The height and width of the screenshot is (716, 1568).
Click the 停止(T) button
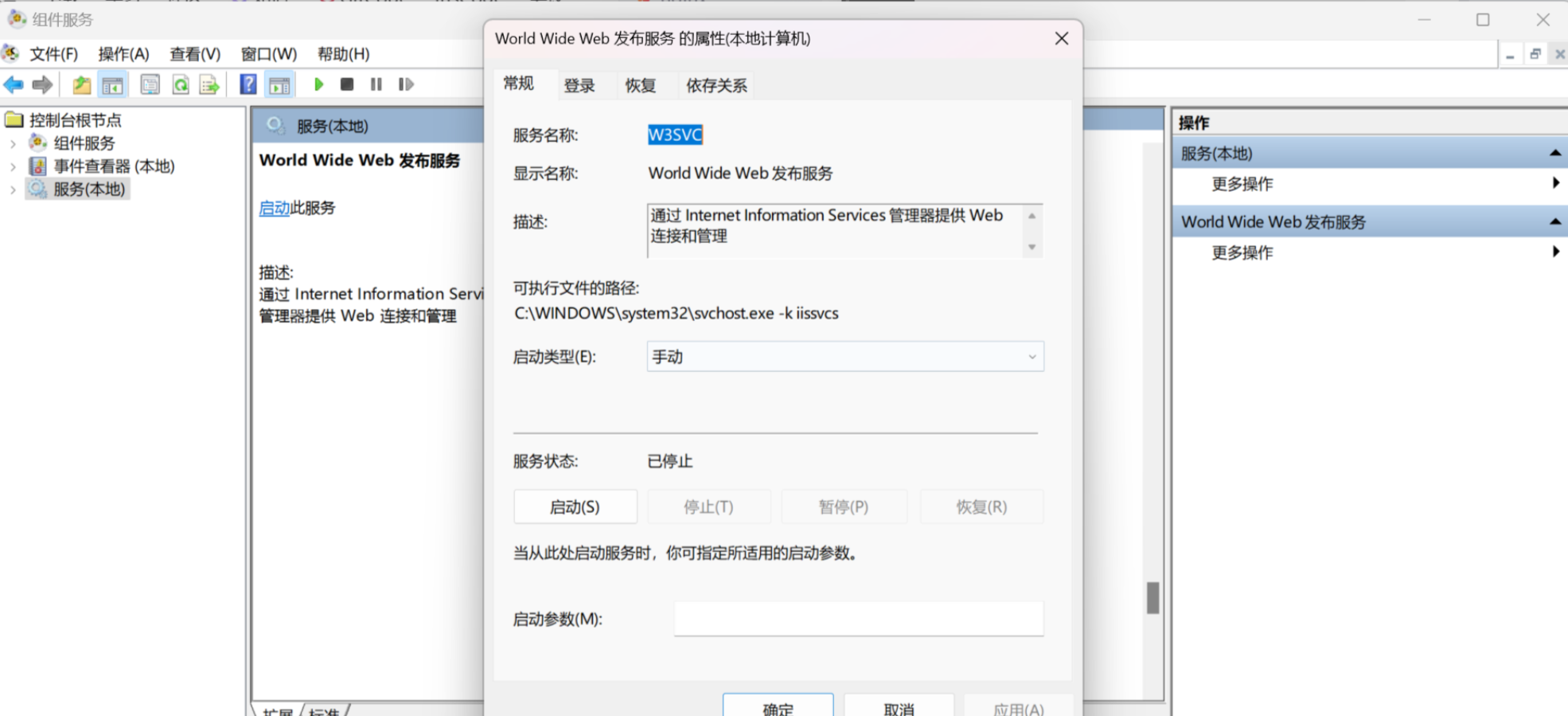708,507
